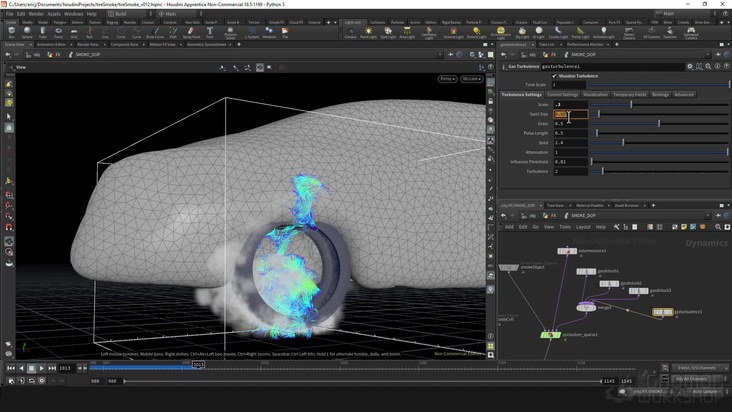Open the Persp viewport camera dropdown

click(447, 79)
